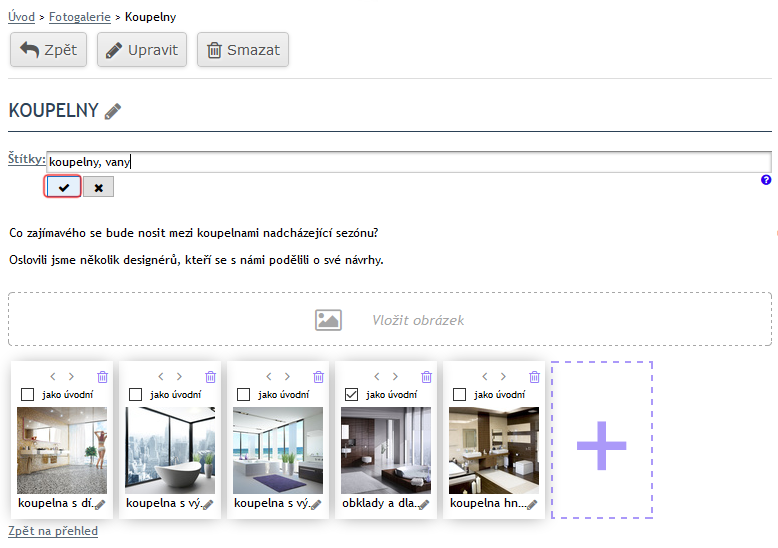The image size is (778, 548).
Task: Cancel tag editing with the X button
Action: [x=98, y=187]
